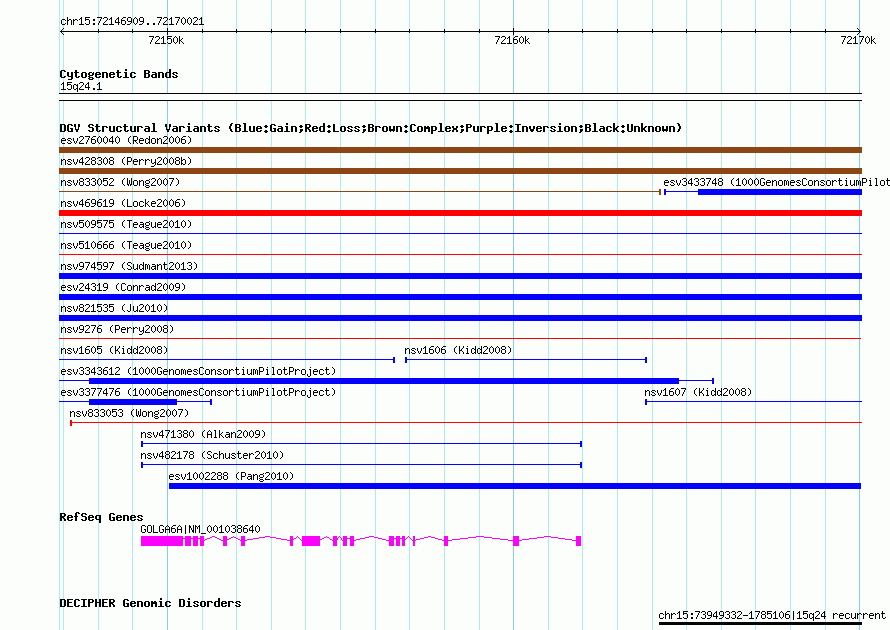890x630 pixels.
Task: Click nsv833053 (Wong2007) variant label
Action: [129, 413]
